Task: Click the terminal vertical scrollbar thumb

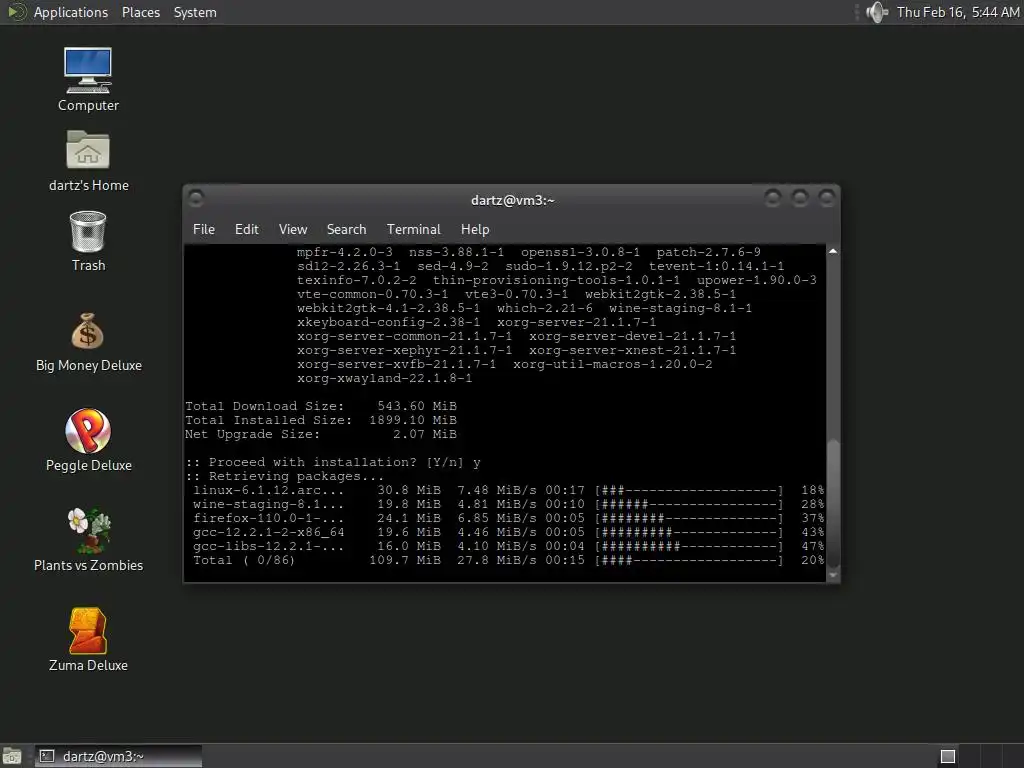Action: coord(833,502)
